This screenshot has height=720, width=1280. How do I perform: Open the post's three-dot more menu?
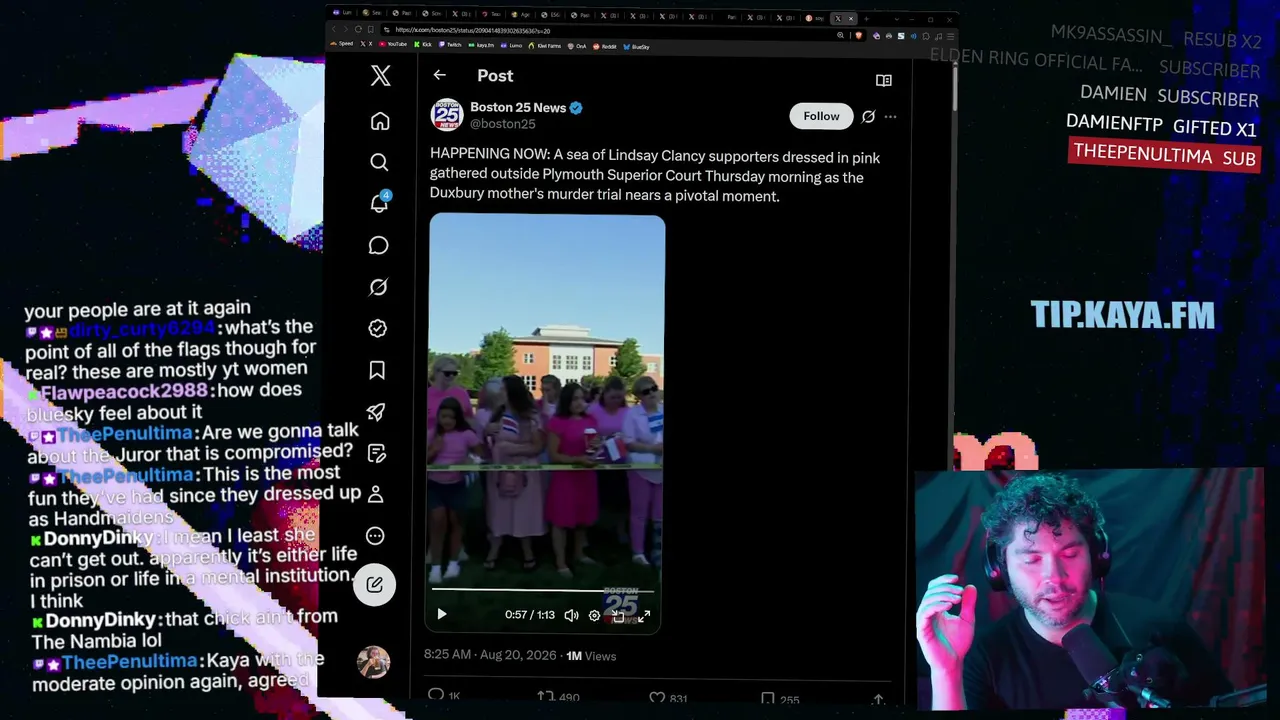click(890, 116)
